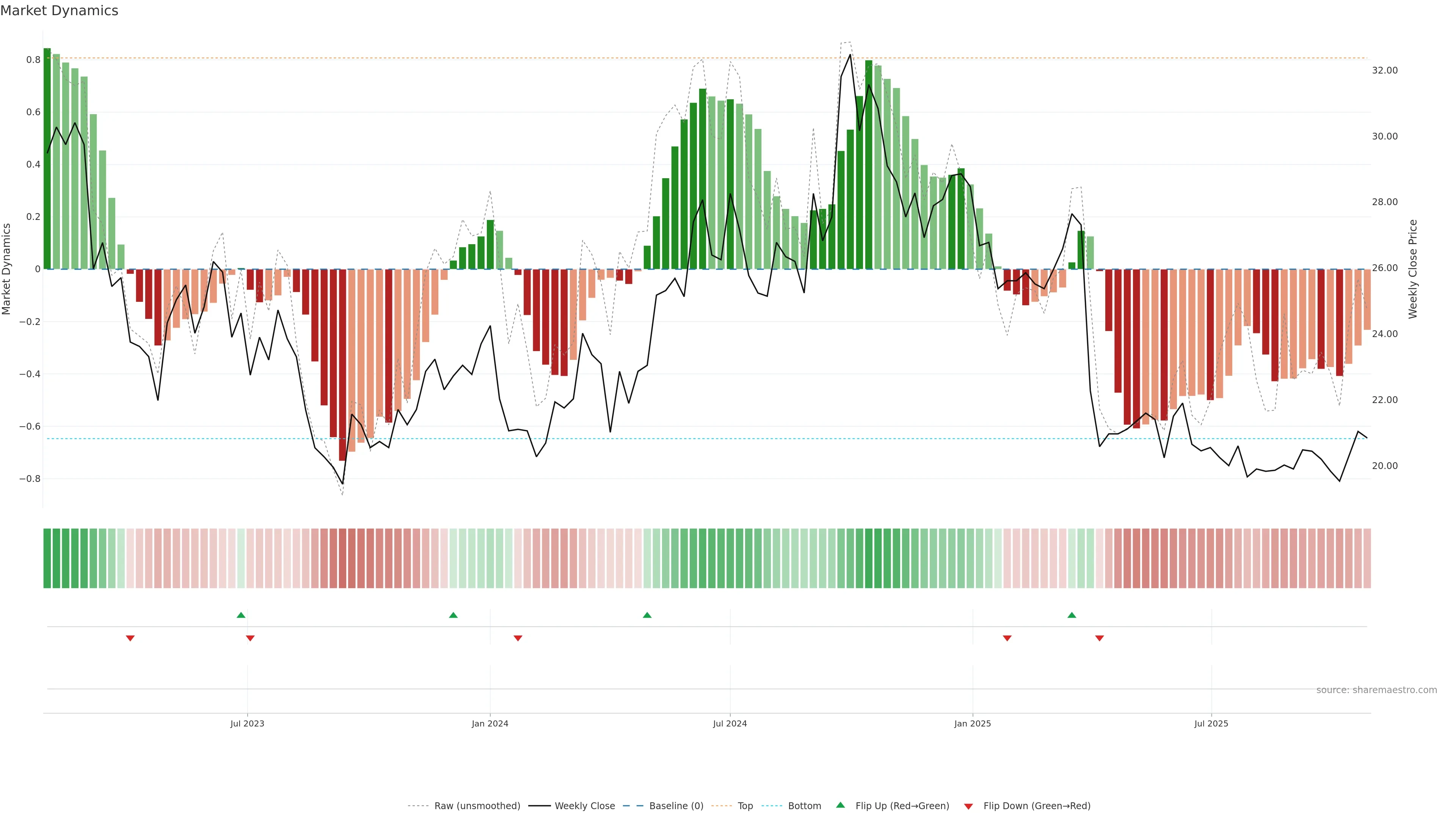Click the leftmost red flip-down triangle marker
This screenshot has width=1456, height=819.
click(x=130, y=638)
